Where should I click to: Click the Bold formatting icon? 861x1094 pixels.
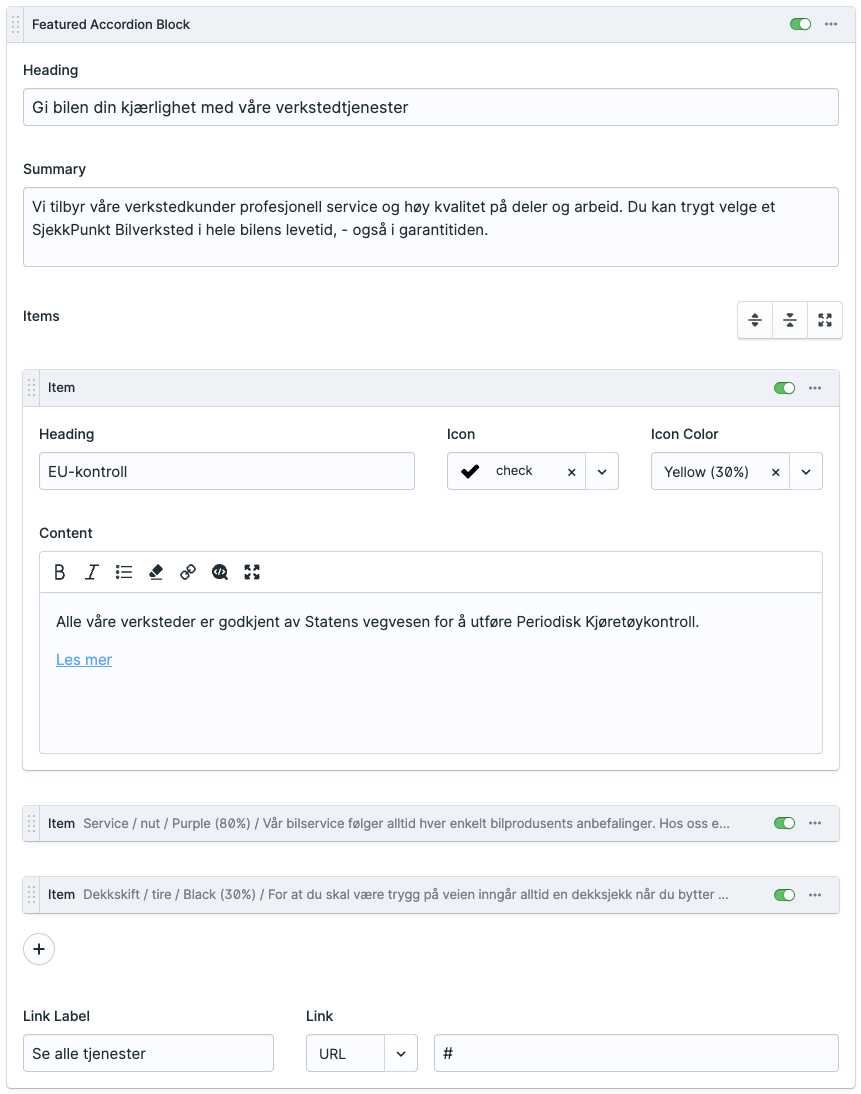point(60,572)
